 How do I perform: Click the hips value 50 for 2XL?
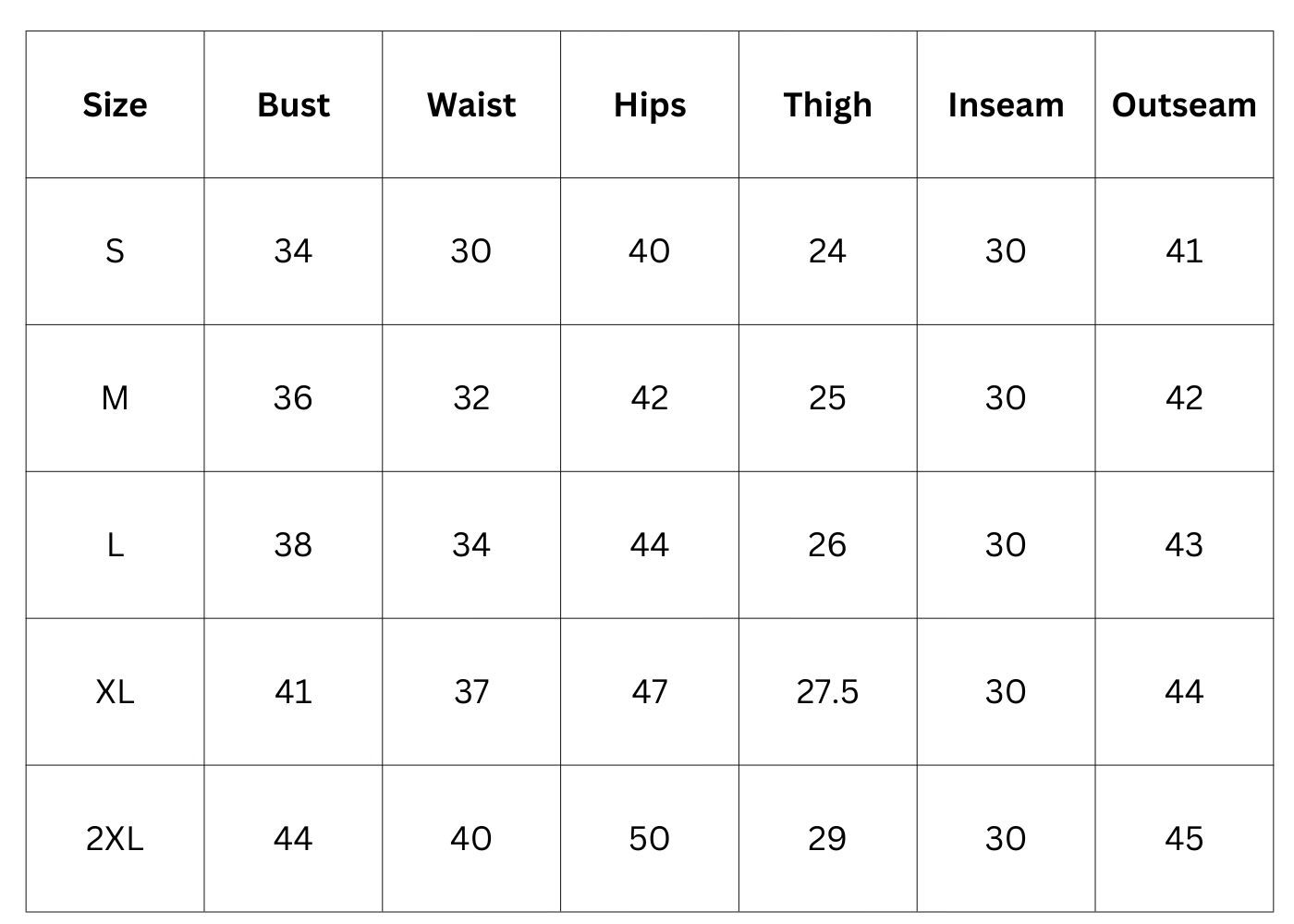pos(650,838)
